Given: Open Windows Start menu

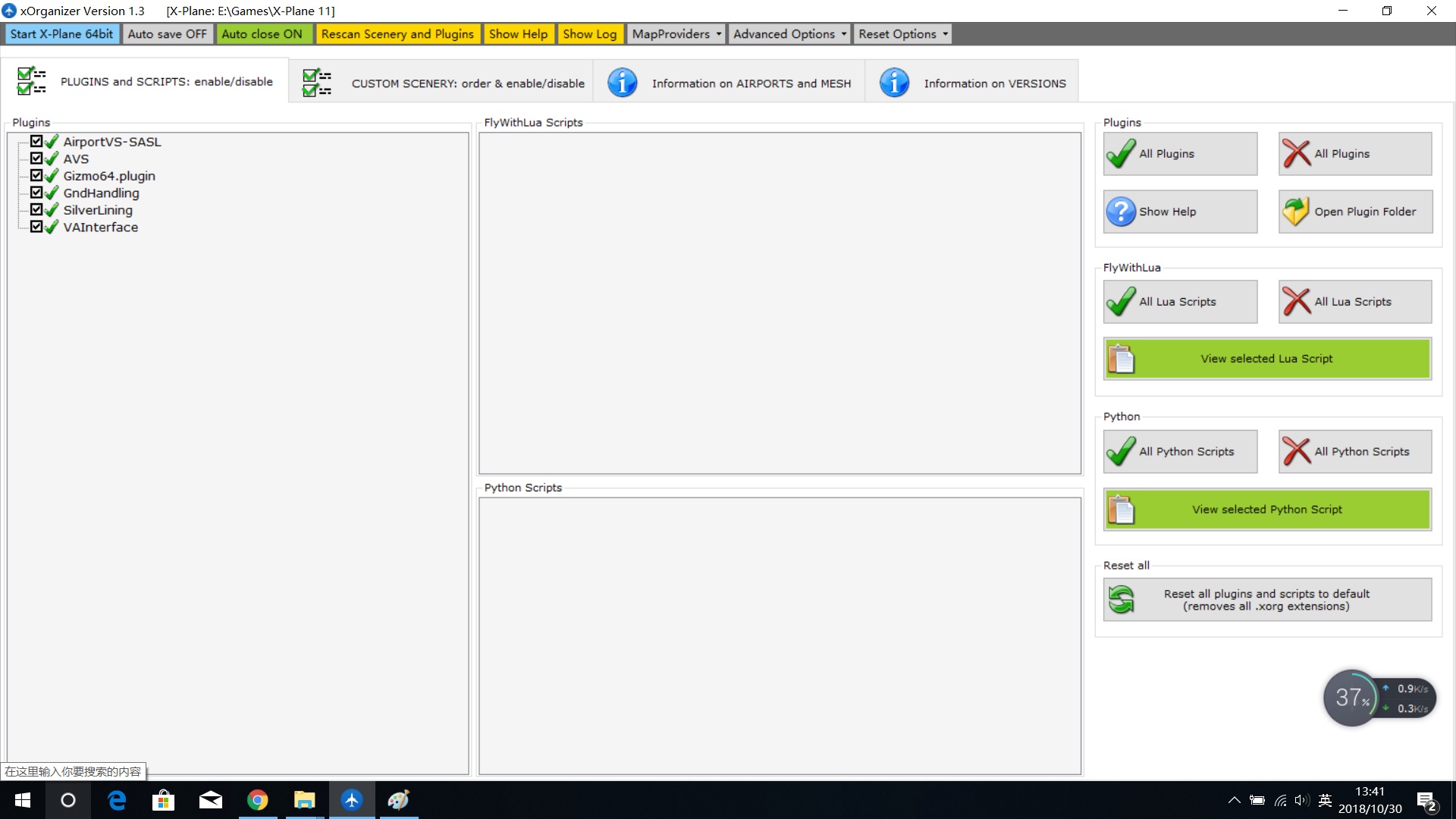Looking at the screenshot, I should point(23,800).
